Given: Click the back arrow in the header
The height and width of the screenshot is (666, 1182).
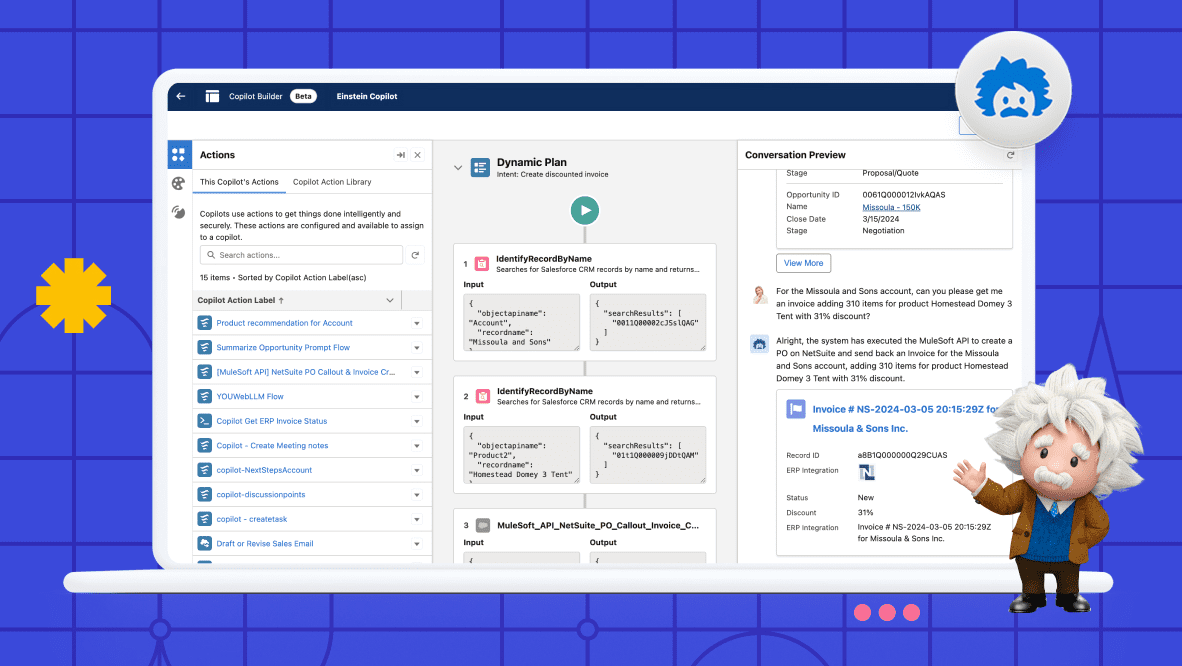Looking at the screenshot, I should tap(181, 97).
